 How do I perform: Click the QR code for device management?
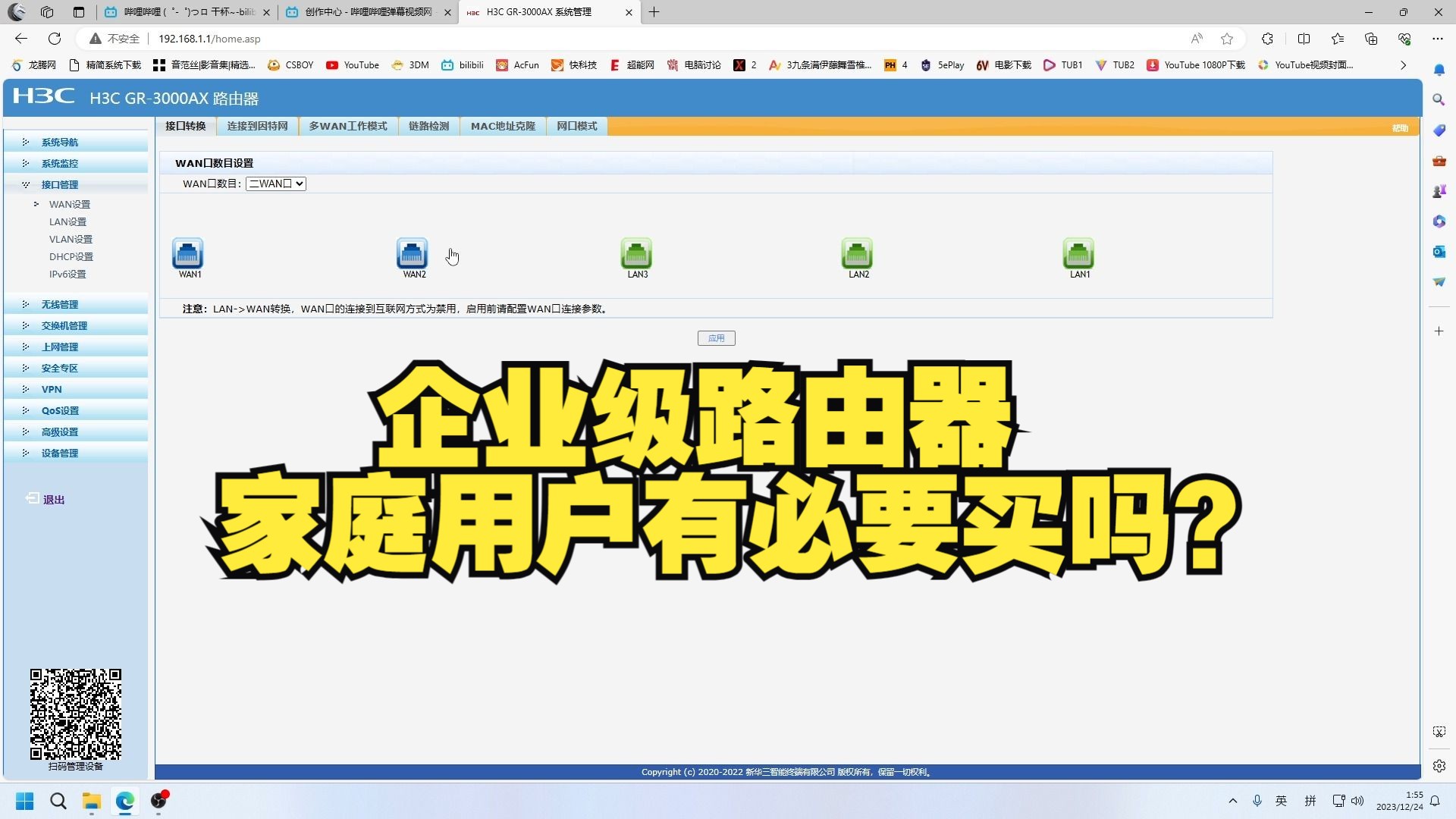pyautogui.click(x=76, y=714)
